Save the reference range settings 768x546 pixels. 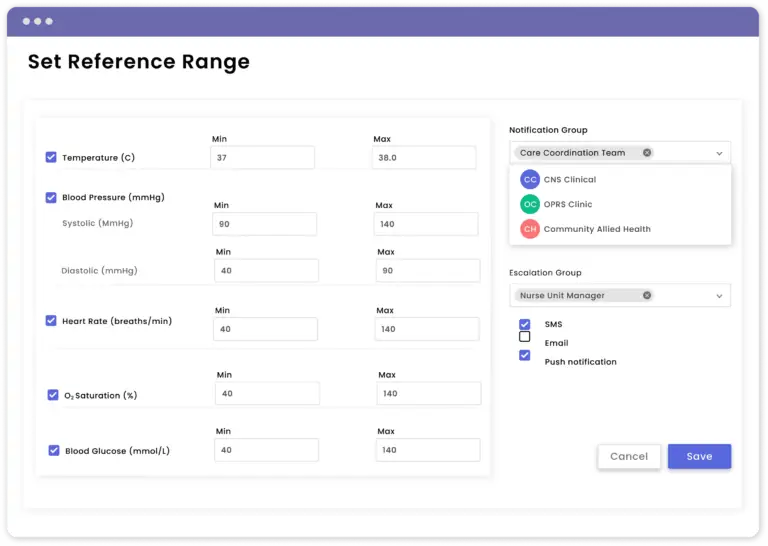(699, 456)
